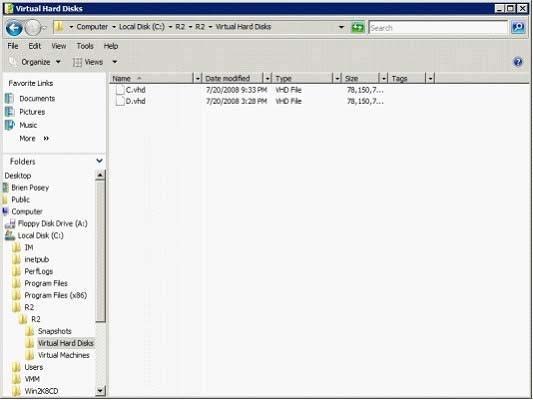
Task: Click the Back navigation arrow button
Action: pos(14,28)
